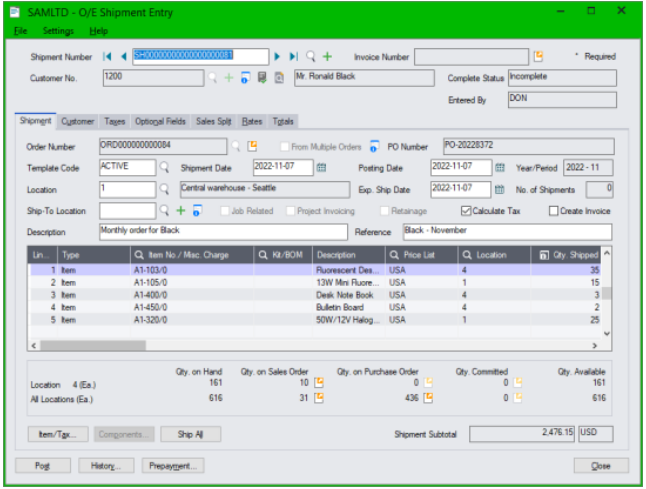The image size is (646, 489).
Task: Switch to the Taxes tab
Action: (115, 121)
